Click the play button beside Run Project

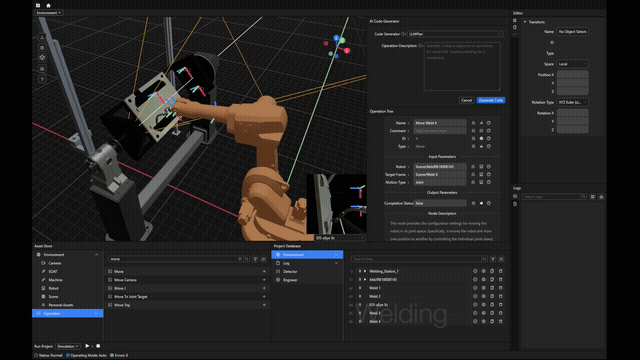coord(87,346)
